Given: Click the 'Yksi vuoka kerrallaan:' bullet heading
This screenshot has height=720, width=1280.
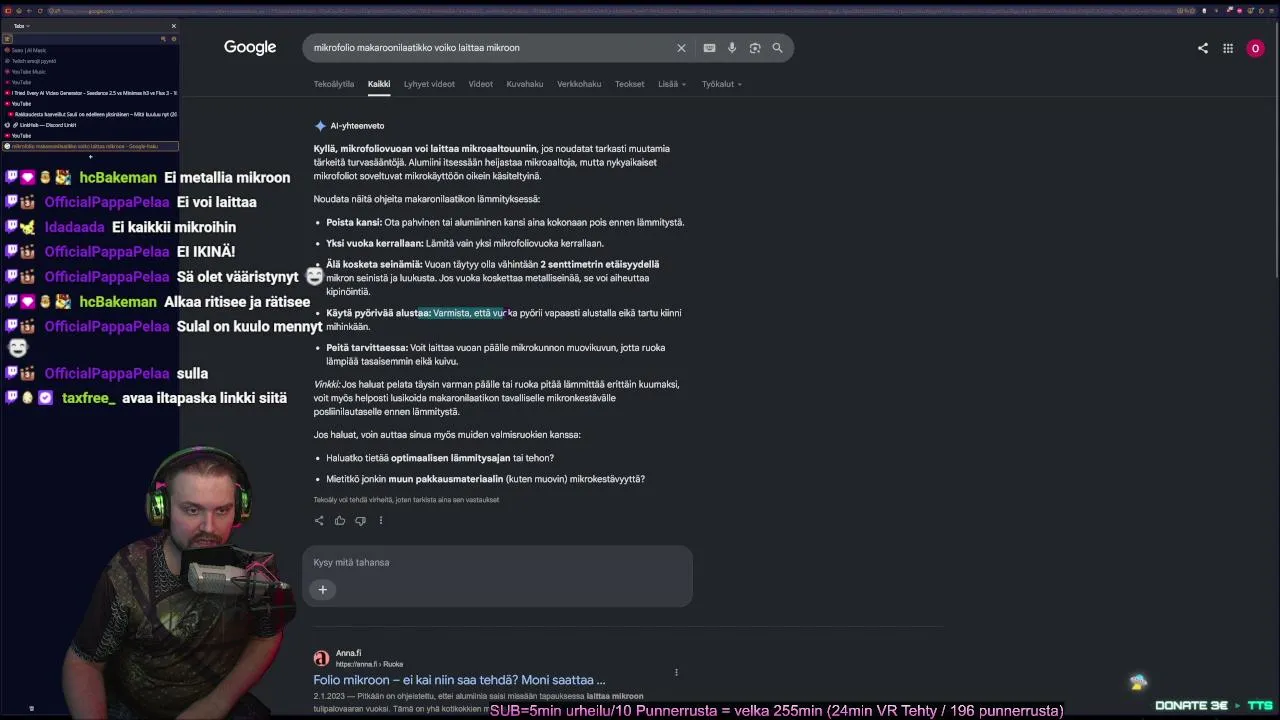Looking at the screenshot, I should click(x=375, y=243).
